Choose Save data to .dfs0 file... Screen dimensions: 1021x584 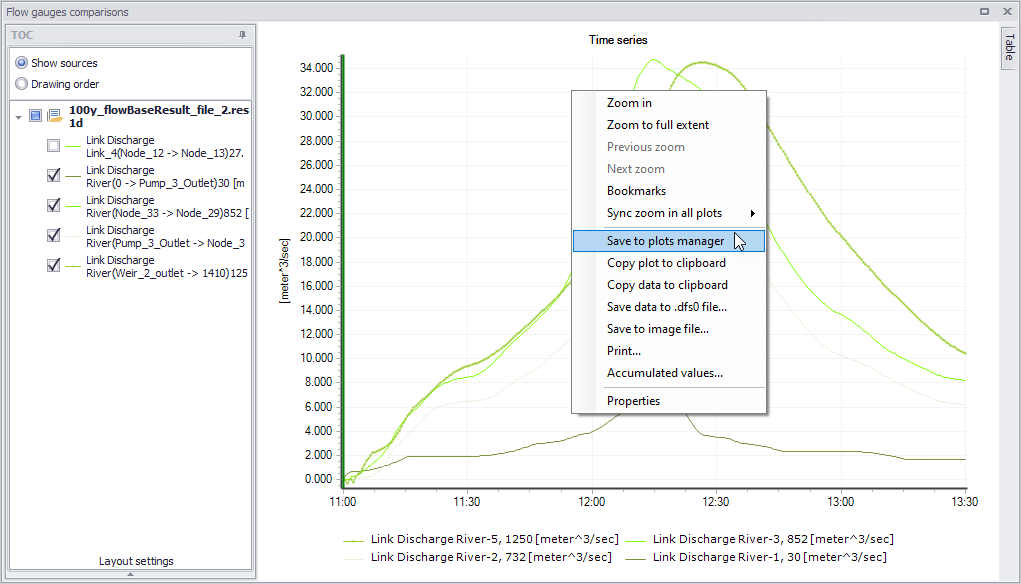669,307
